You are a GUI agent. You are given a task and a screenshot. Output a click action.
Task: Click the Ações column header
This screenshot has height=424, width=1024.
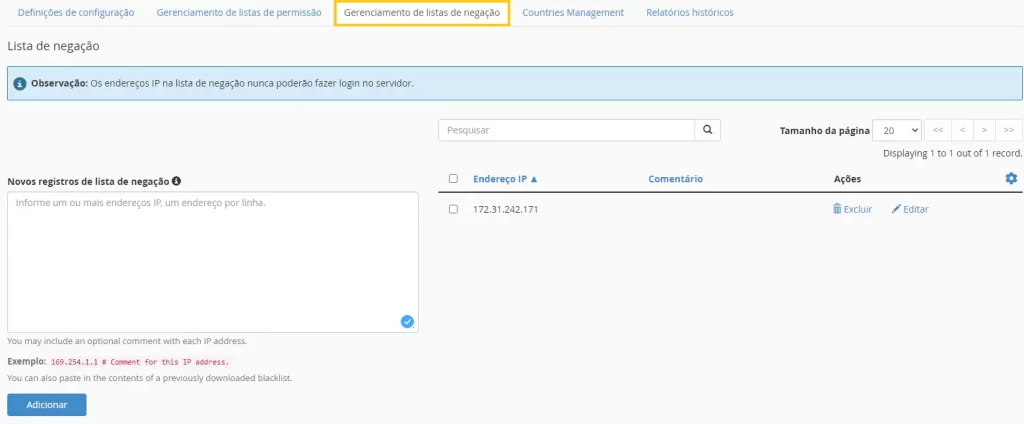pyautogui.click(x=847, y=178)
